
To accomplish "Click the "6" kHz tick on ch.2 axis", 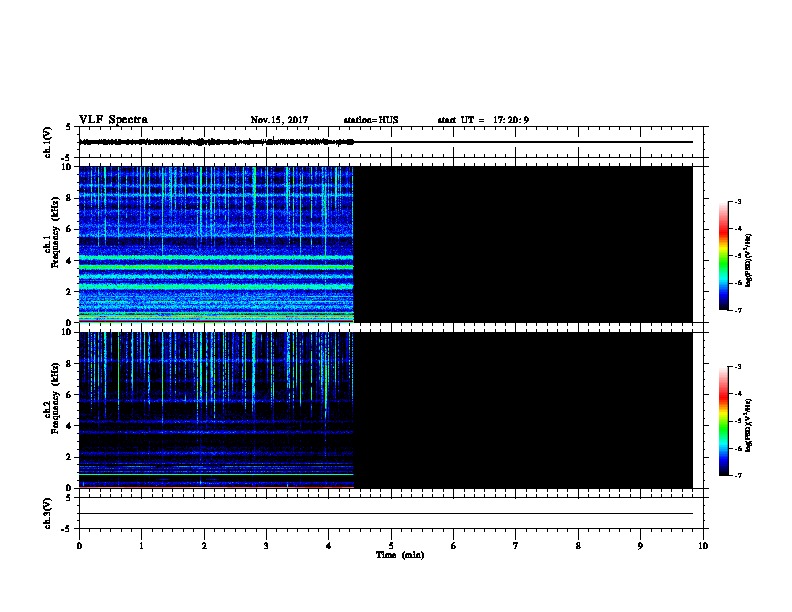I will (69, 395).
